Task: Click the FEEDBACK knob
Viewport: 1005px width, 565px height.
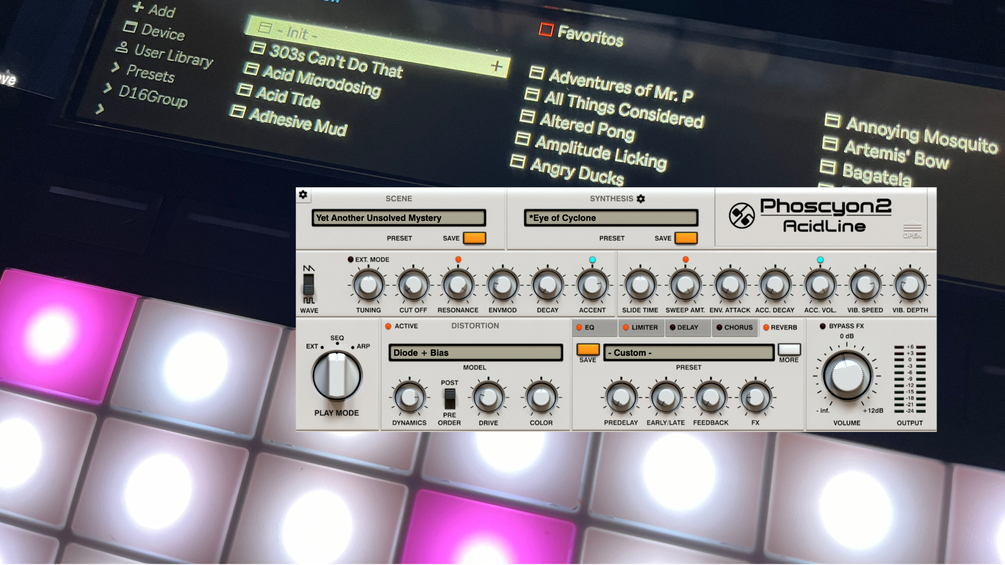Action: pyautogui.click(x=710, y=398)
